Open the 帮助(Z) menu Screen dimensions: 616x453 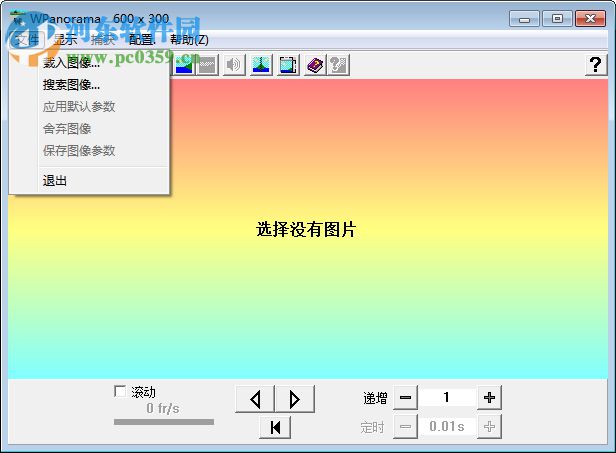point(189,39)
